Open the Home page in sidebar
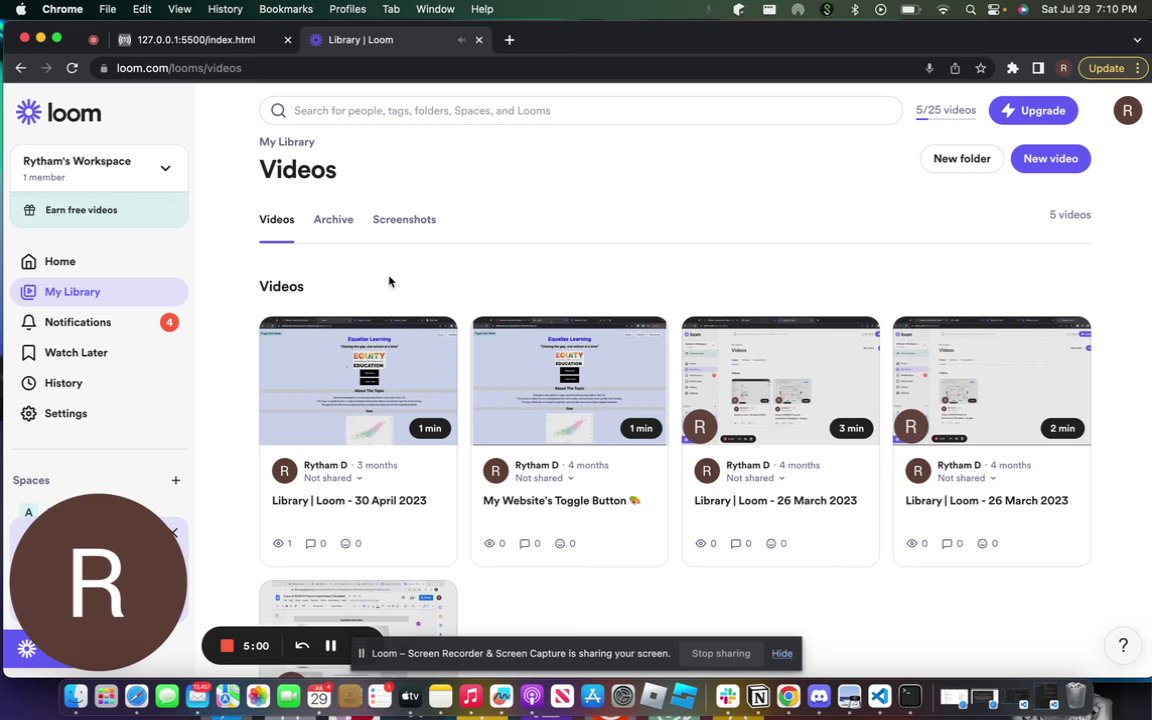Screen dimensions: 1152x720 pyautogui.click(x=99, y=262)
